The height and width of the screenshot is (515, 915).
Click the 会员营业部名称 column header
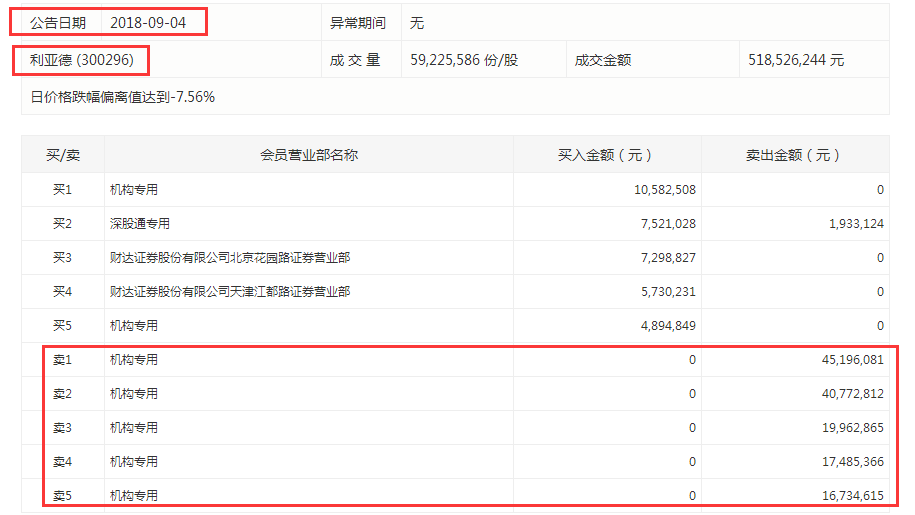tap(309, 155)
